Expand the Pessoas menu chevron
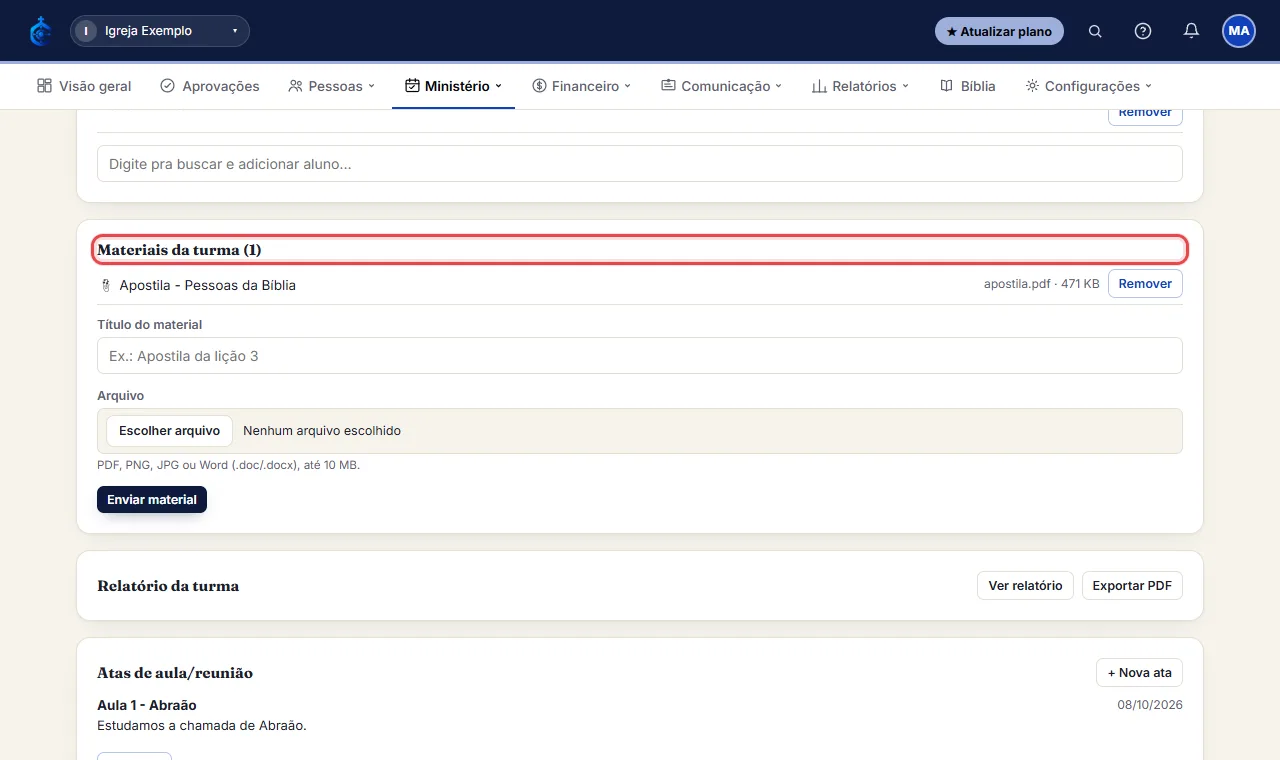 371,86
